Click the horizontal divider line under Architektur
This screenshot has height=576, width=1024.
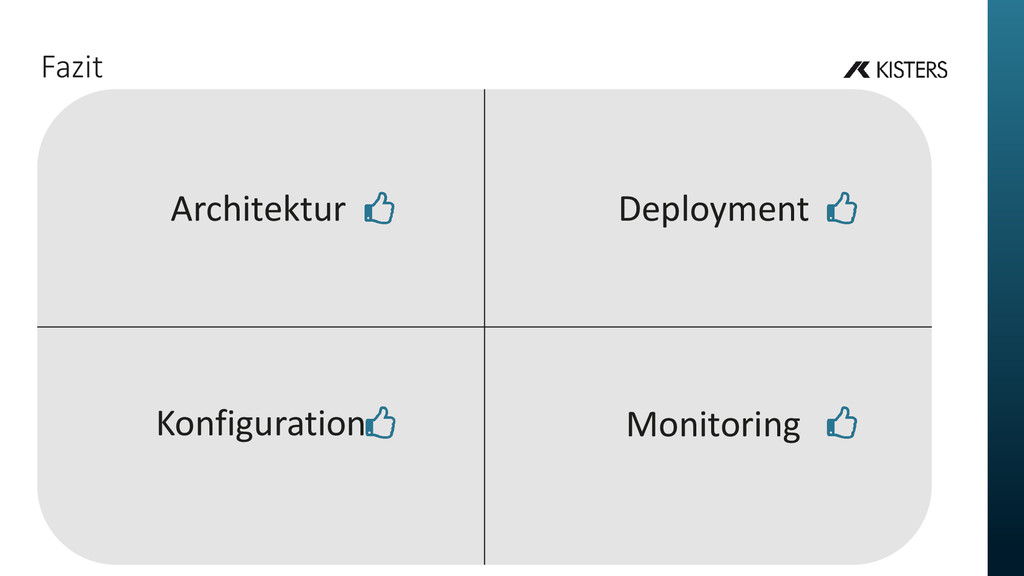[261, 327]
